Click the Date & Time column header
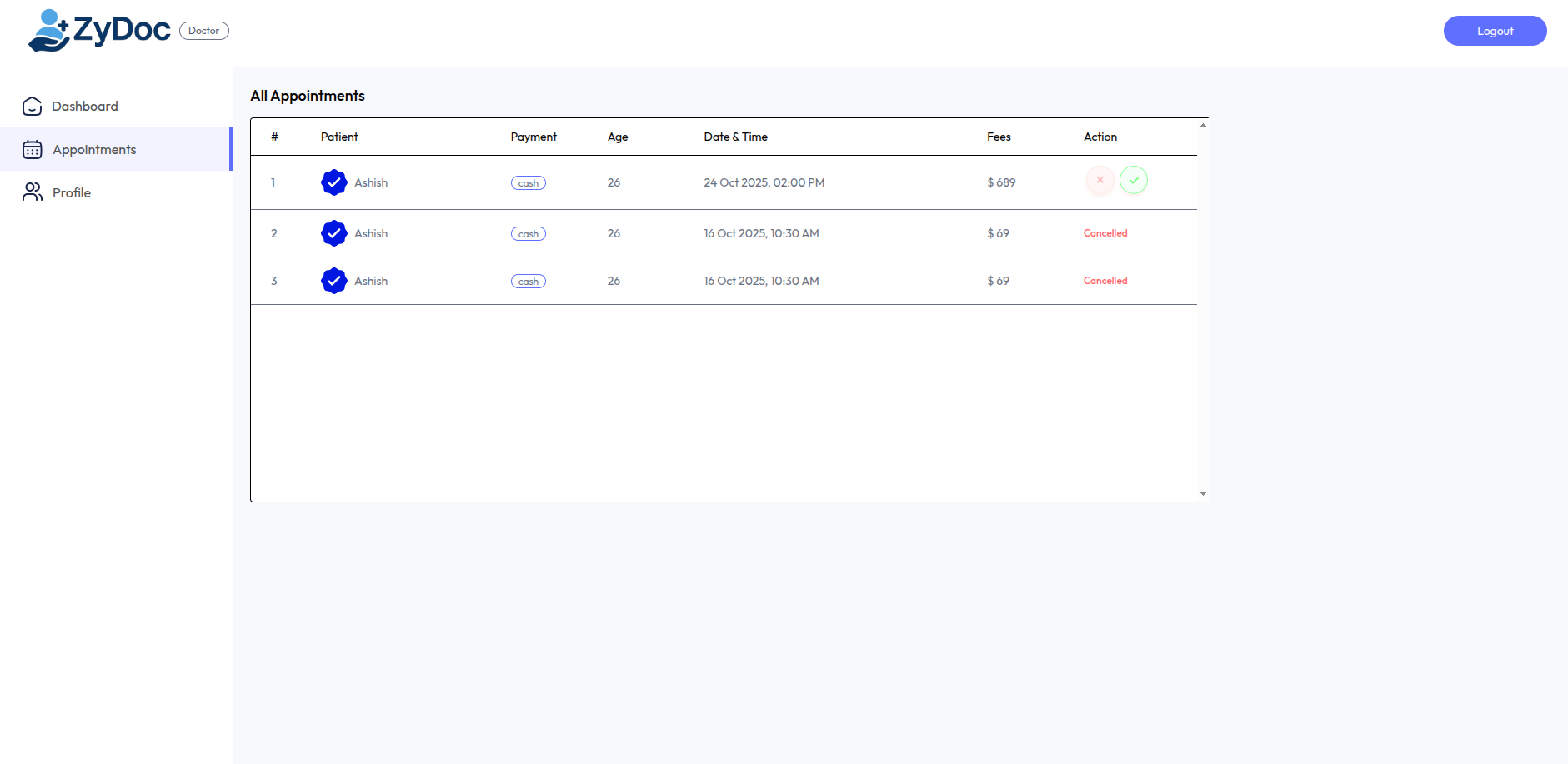The image size is (1568, 764). (x=735, y=137)
